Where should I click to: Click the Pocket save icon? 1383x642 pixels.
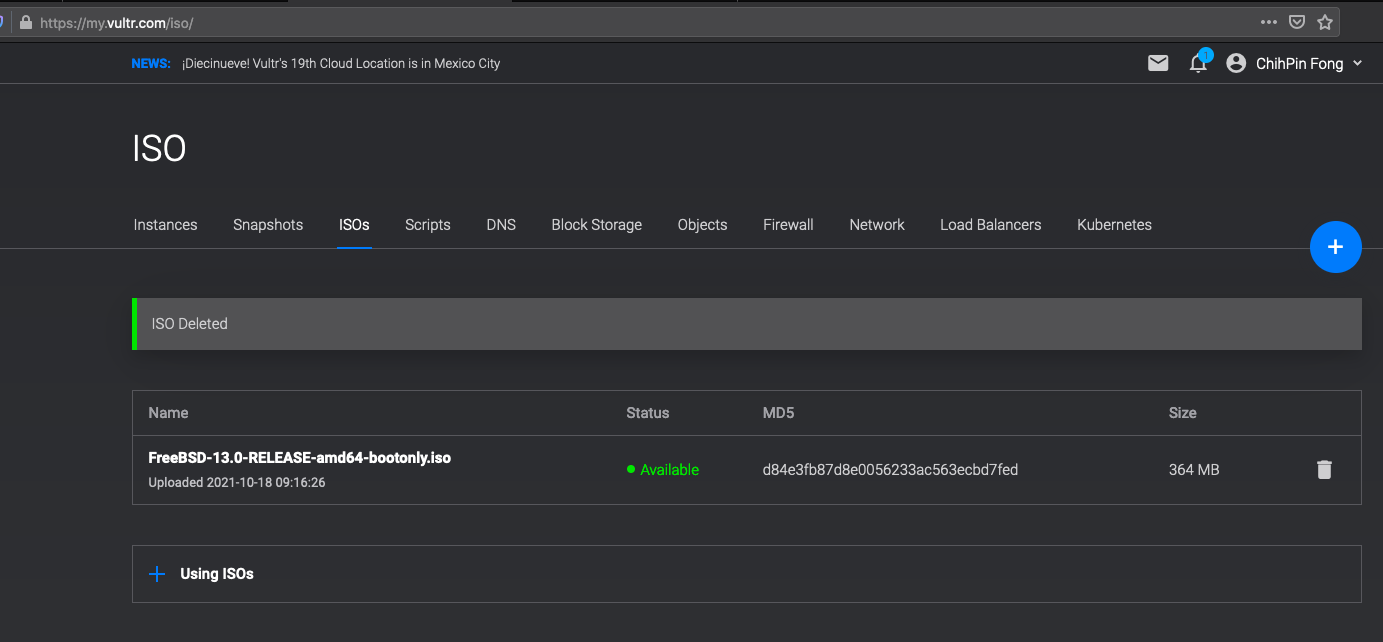coord(1296,22)
